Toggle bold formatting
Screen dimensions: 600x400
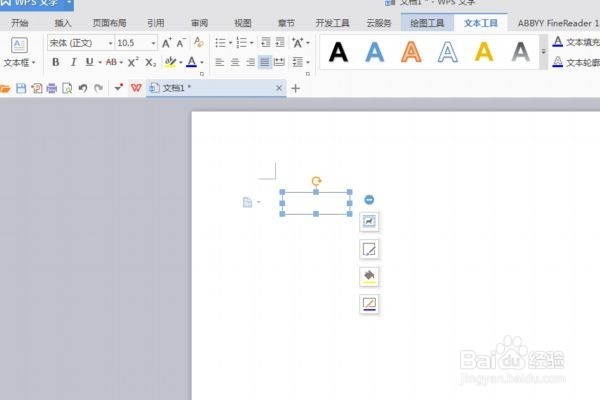pyautogui.click(x=55, y=62)
